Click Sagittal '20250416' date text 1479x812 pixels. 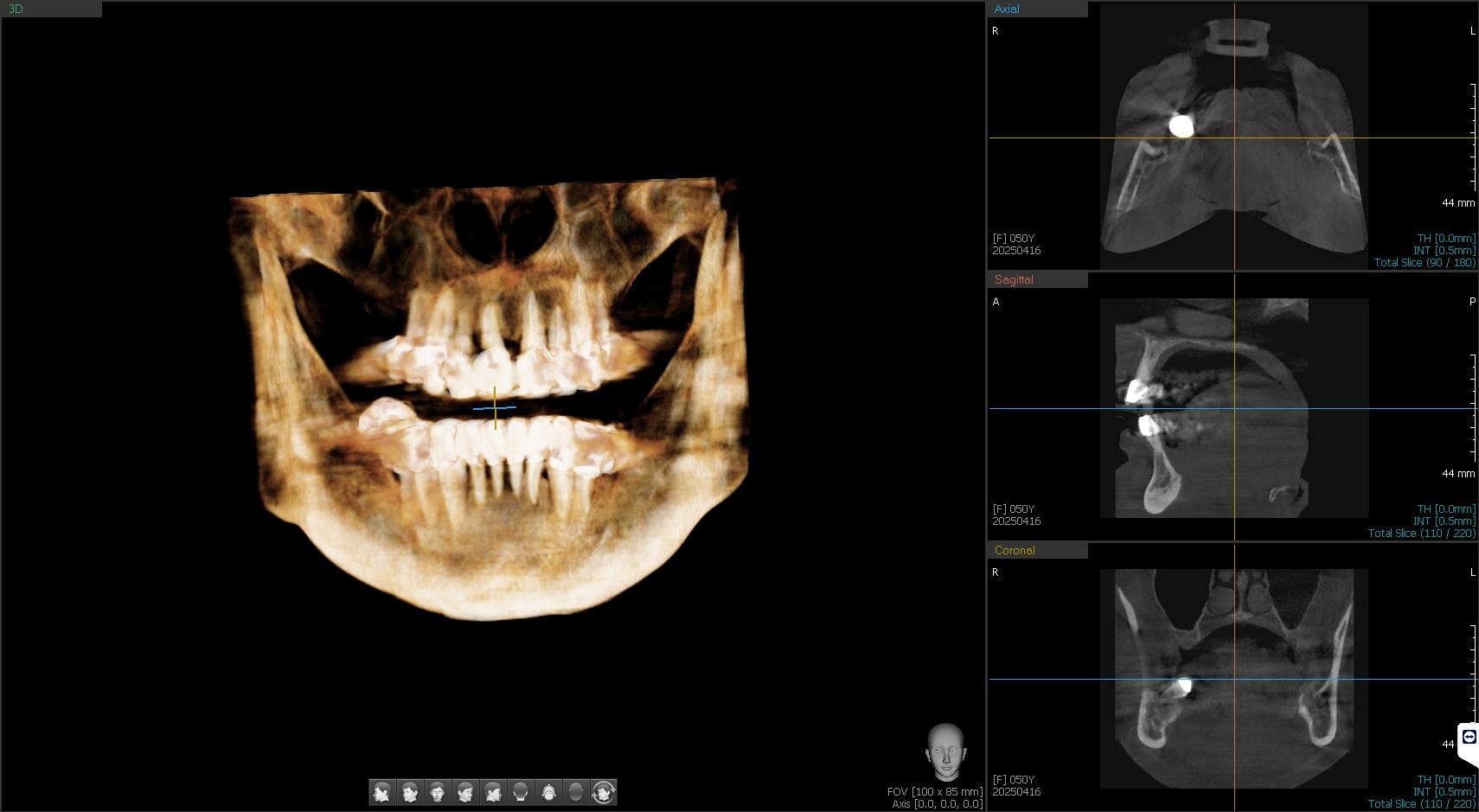coord(1016,521)
